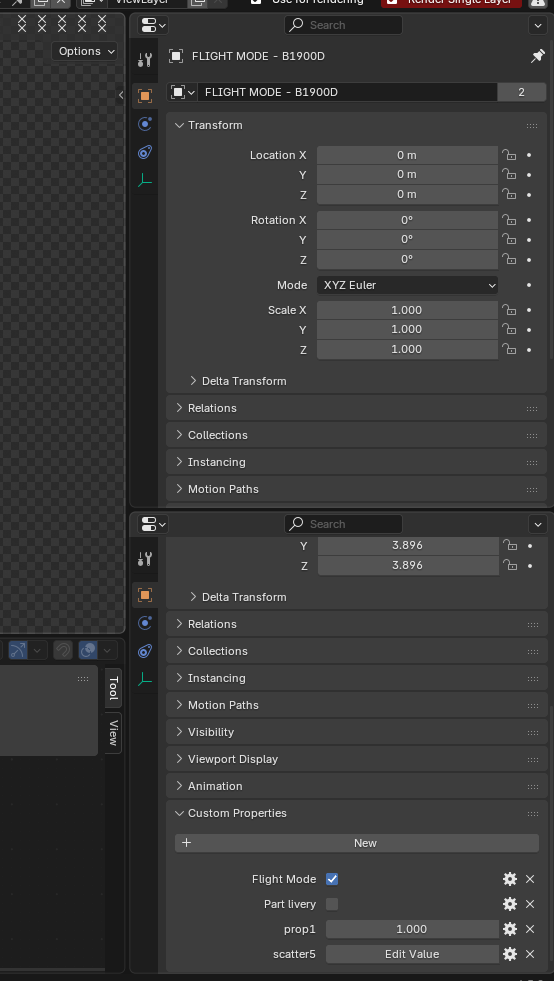Lock Location Z
This screenshot has height=981, width=554.
pyautogui.click(x=509, y=195)
